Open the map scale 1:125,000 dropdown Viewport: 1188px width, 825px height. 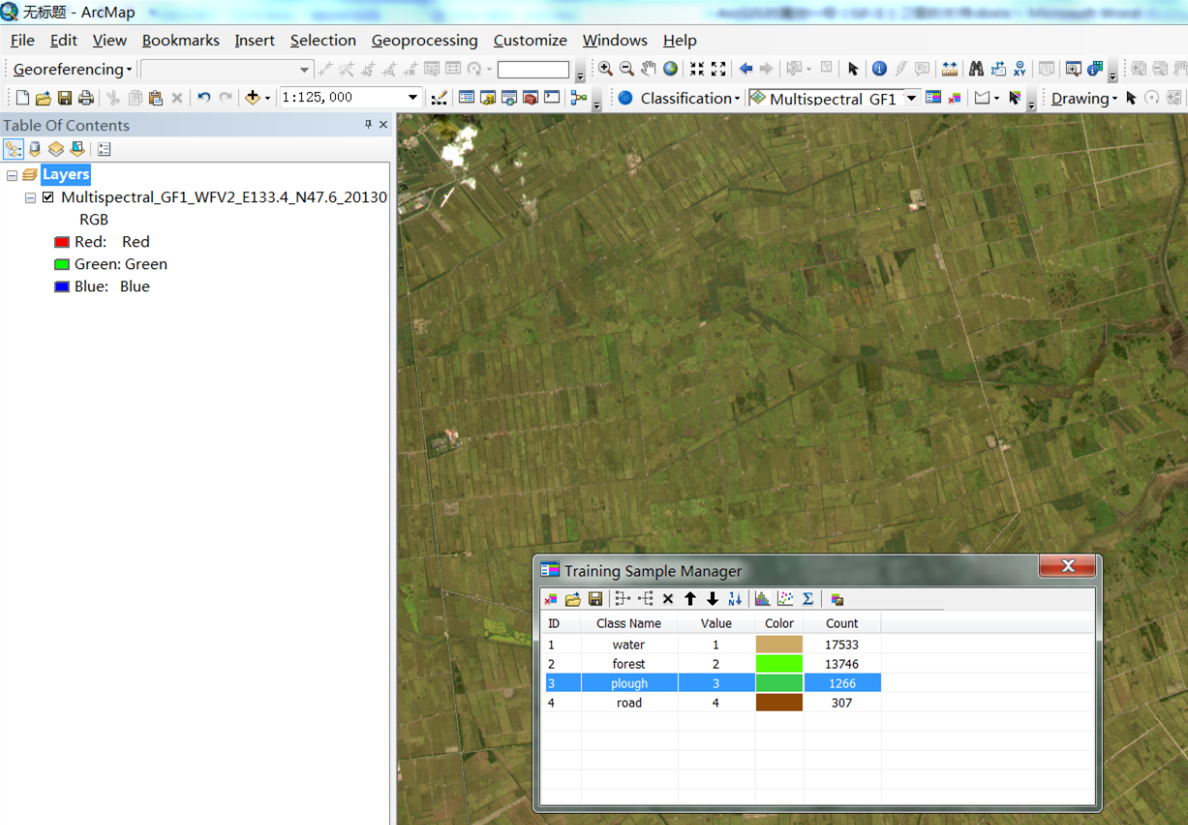coord(412,97)
